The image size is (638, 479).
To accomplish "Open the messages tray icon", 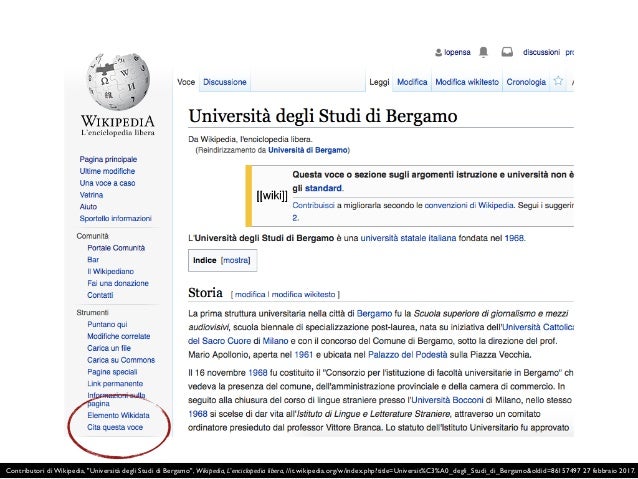I will pyautogui.click(x=507, y=52).
